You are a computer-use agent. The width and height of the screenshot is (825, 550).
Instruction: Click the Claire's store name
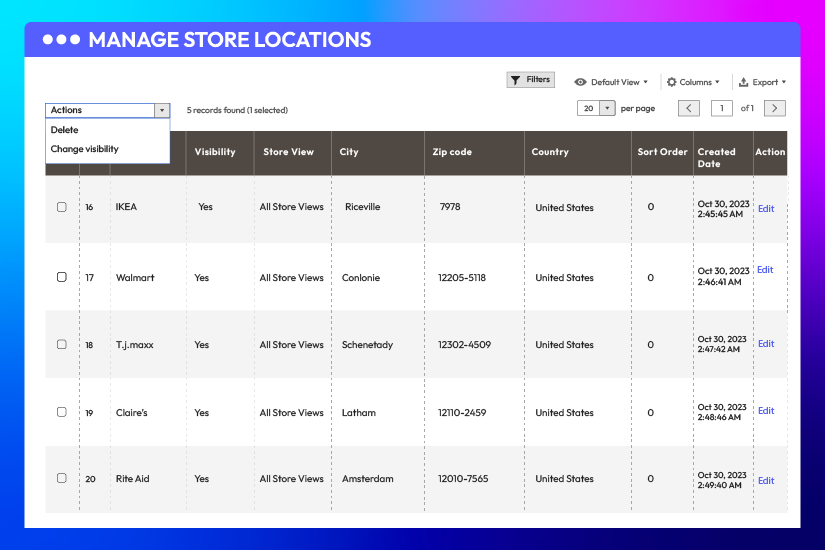tap(132, 413)
